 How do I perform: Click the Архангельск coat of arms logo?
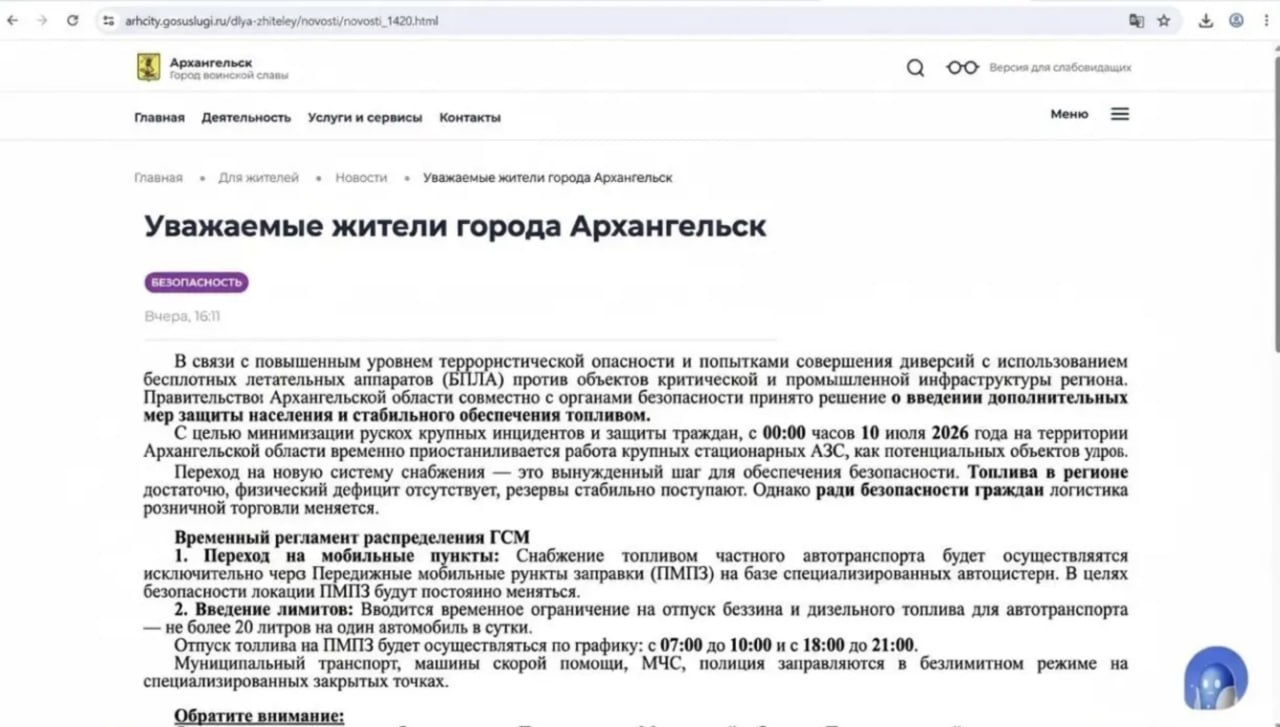[148, 68]
